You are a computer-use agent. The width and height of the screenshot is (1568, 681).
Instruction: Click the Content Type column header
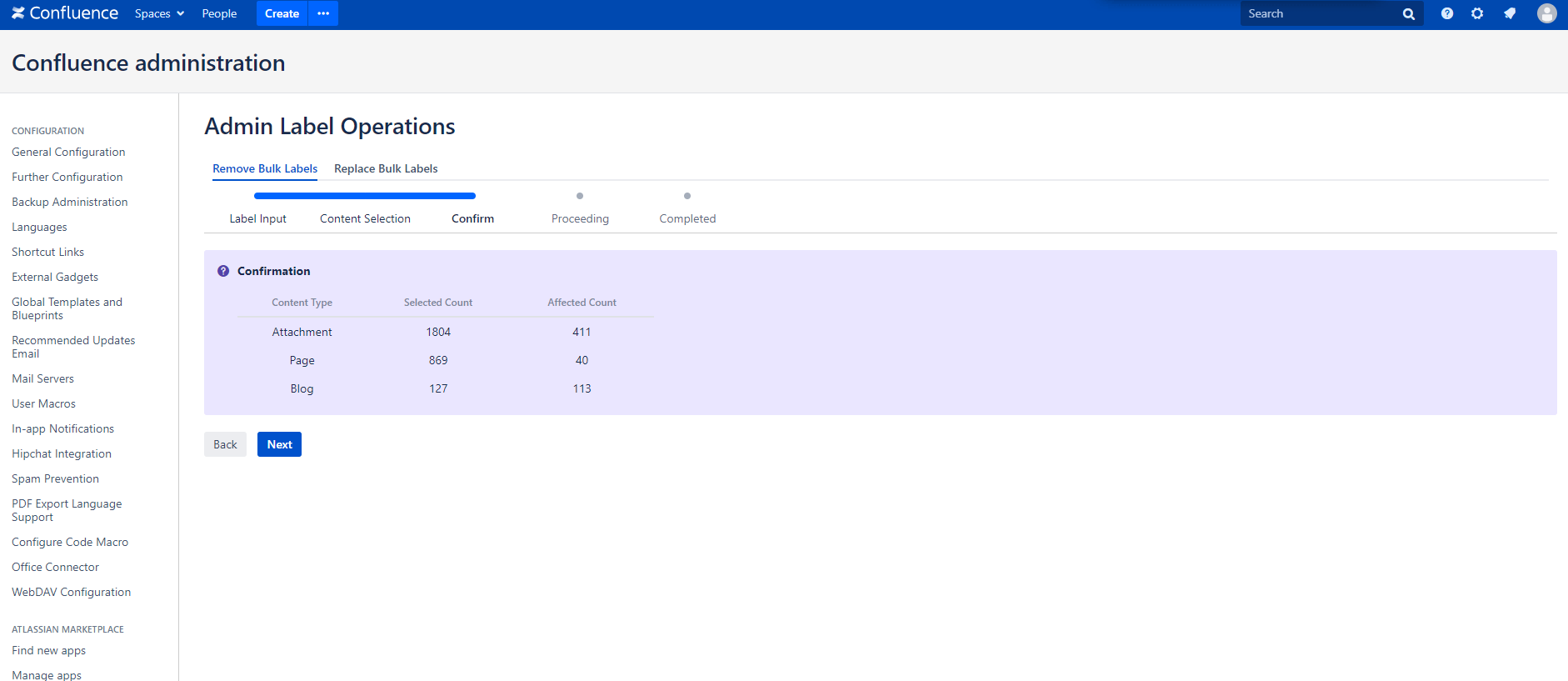302,303
